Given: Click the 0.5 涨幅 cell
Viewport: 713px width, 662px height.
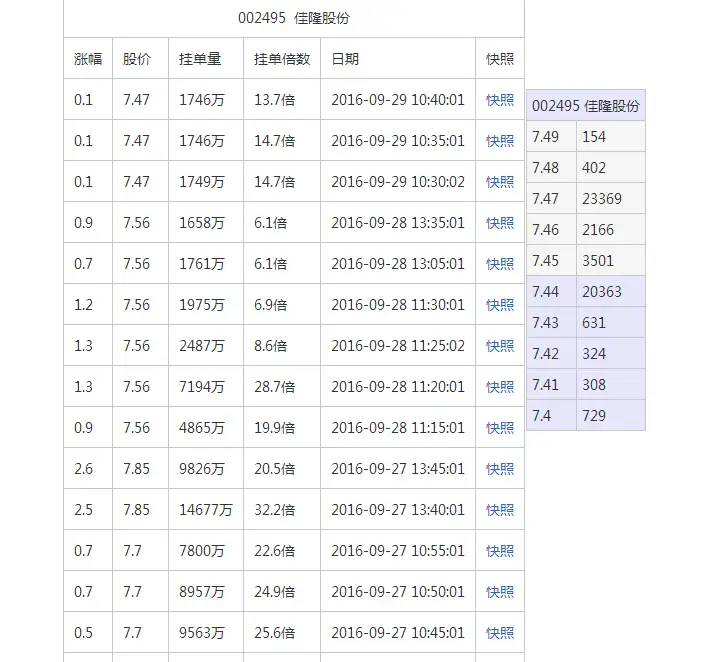Looking at the screenshot, I should pyautogui.click(x=88, y=632).
